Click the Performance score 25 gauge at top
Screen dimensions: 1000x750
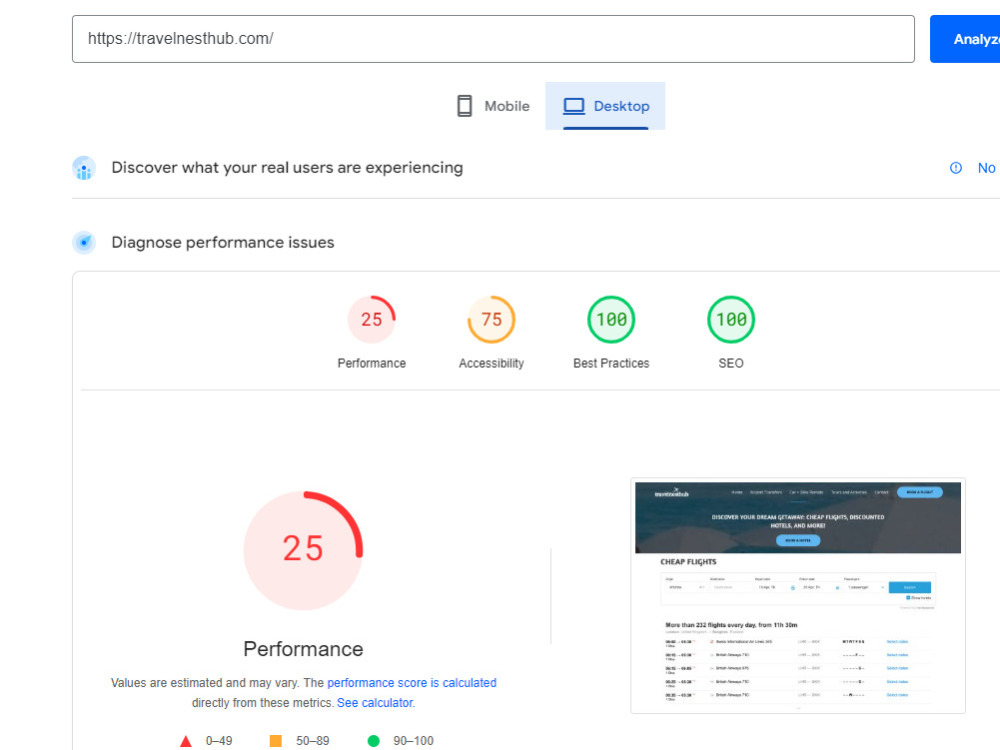(372, 320)
